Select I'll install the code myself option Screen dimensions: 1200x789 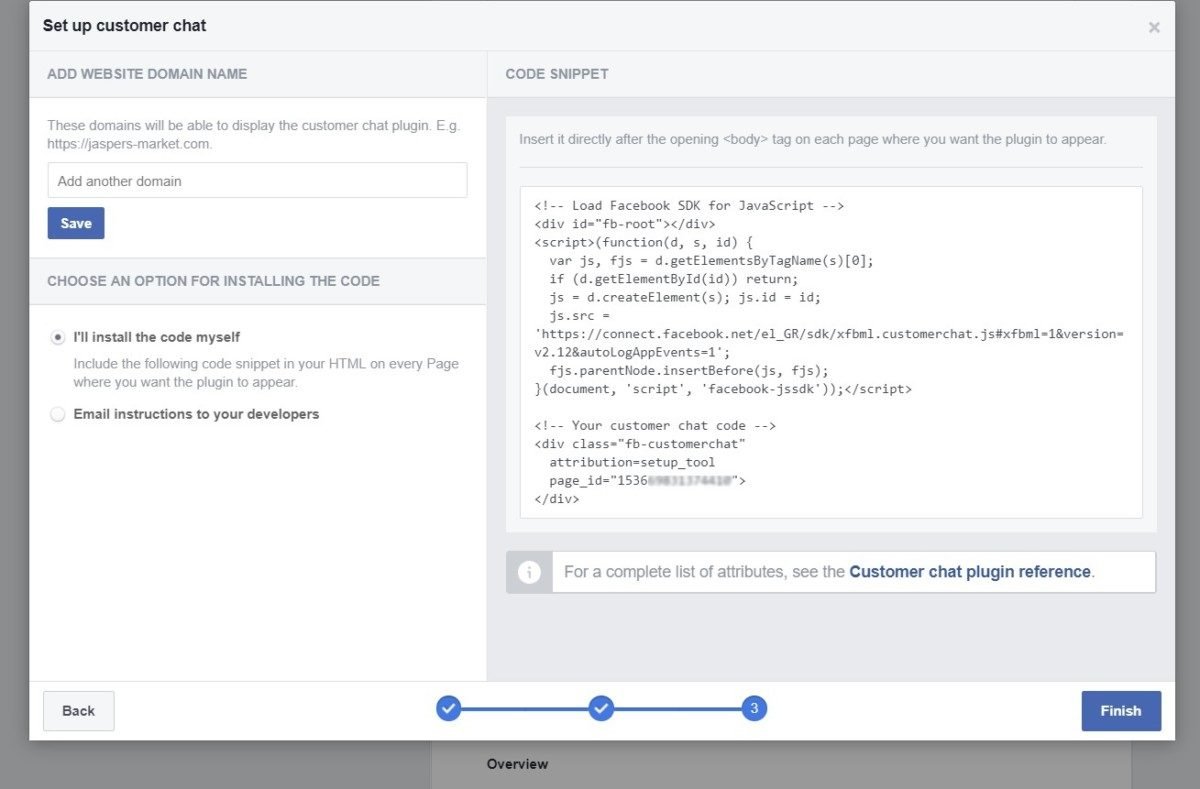coord(58,338)
